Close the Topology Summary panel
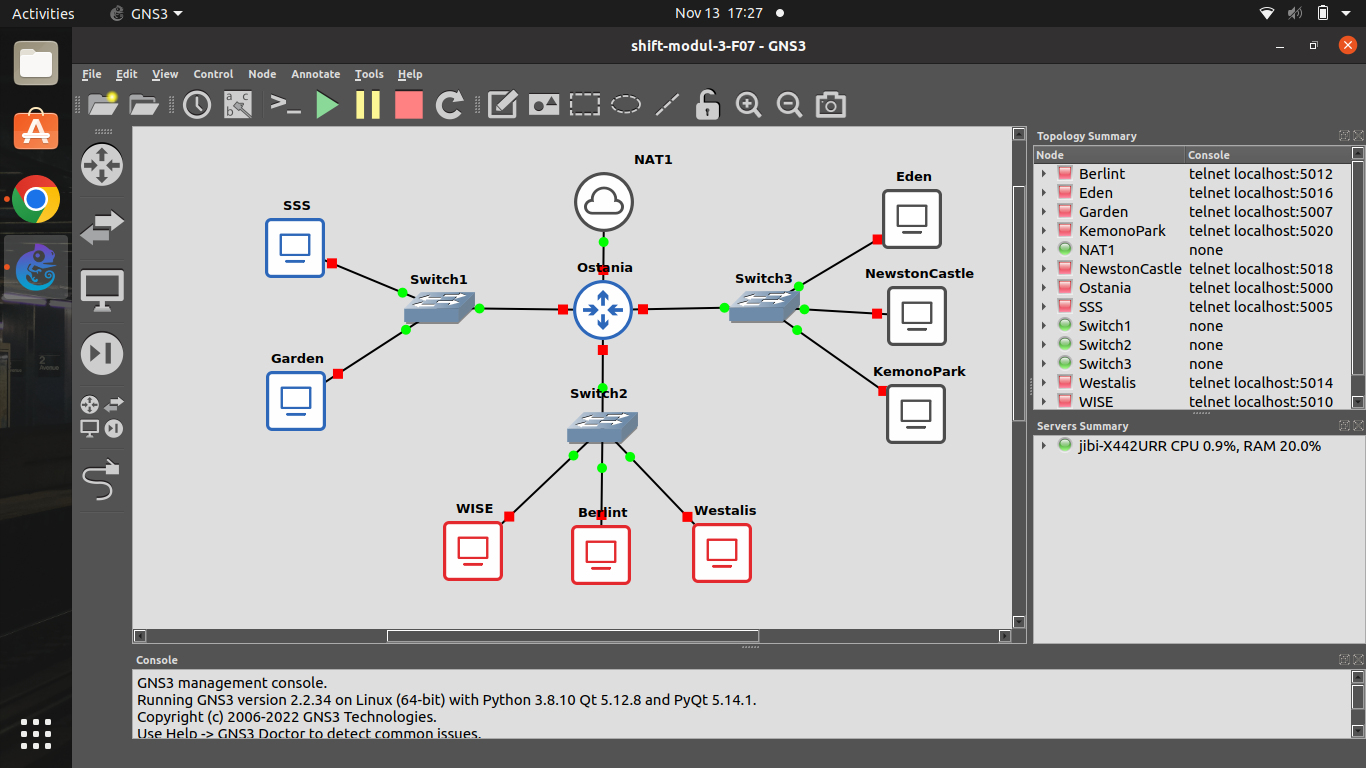 tap(1358, 136)
